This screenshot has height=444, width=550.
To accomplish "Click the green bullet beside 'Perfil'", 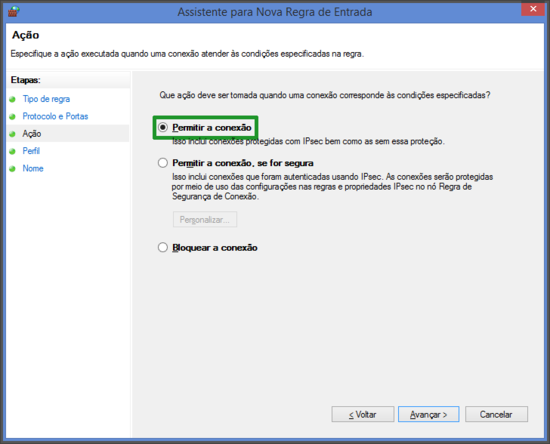I will (13, 151).
